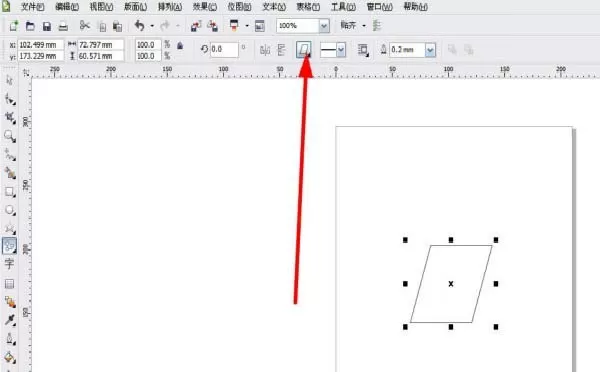Click the Paste clipboard icon

click(117, 26)
